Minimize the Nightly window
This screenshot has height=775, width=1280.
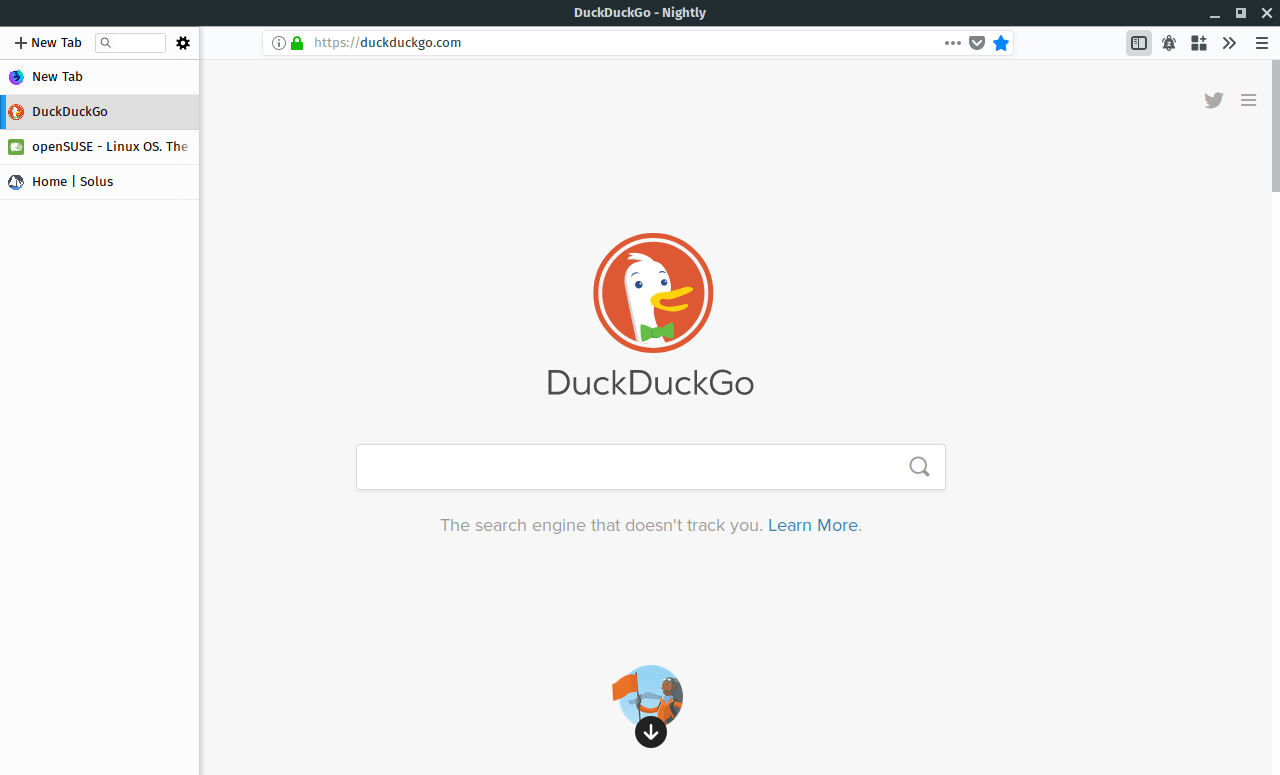click(1216, 13)
